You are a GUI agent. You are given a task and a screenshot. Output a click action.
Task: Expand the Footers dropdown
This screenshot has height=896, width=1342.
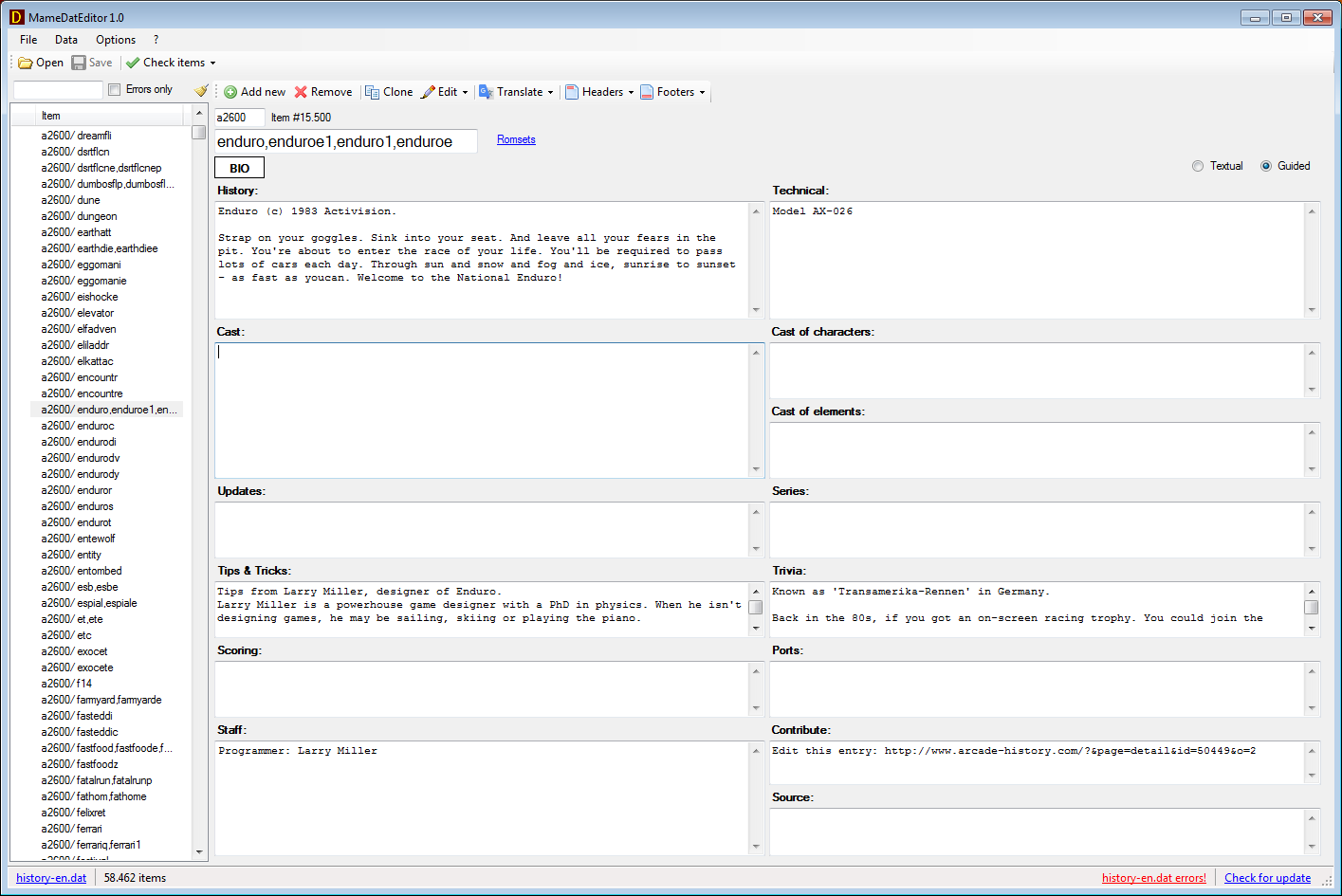pyautogui.click(x=702, y=93)
